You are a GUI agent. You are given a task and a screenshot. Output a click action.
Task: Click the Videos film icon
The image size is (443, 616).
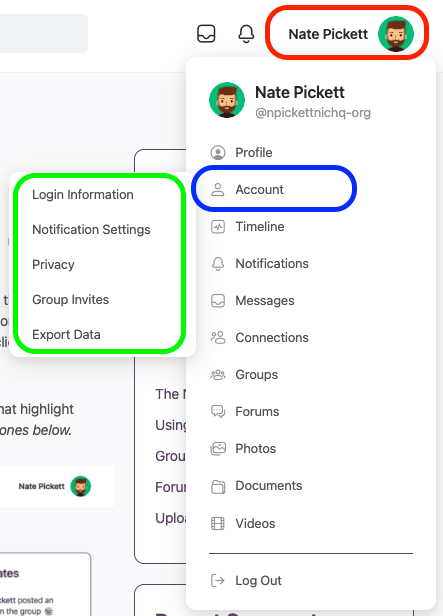(218, 523)
